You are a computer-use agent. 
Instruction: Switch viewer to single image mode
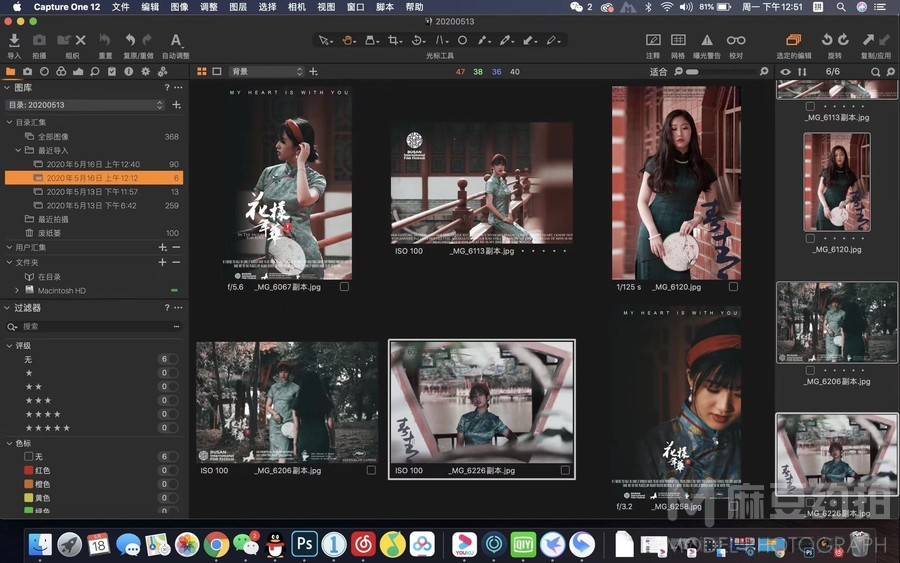coord(217,72)
